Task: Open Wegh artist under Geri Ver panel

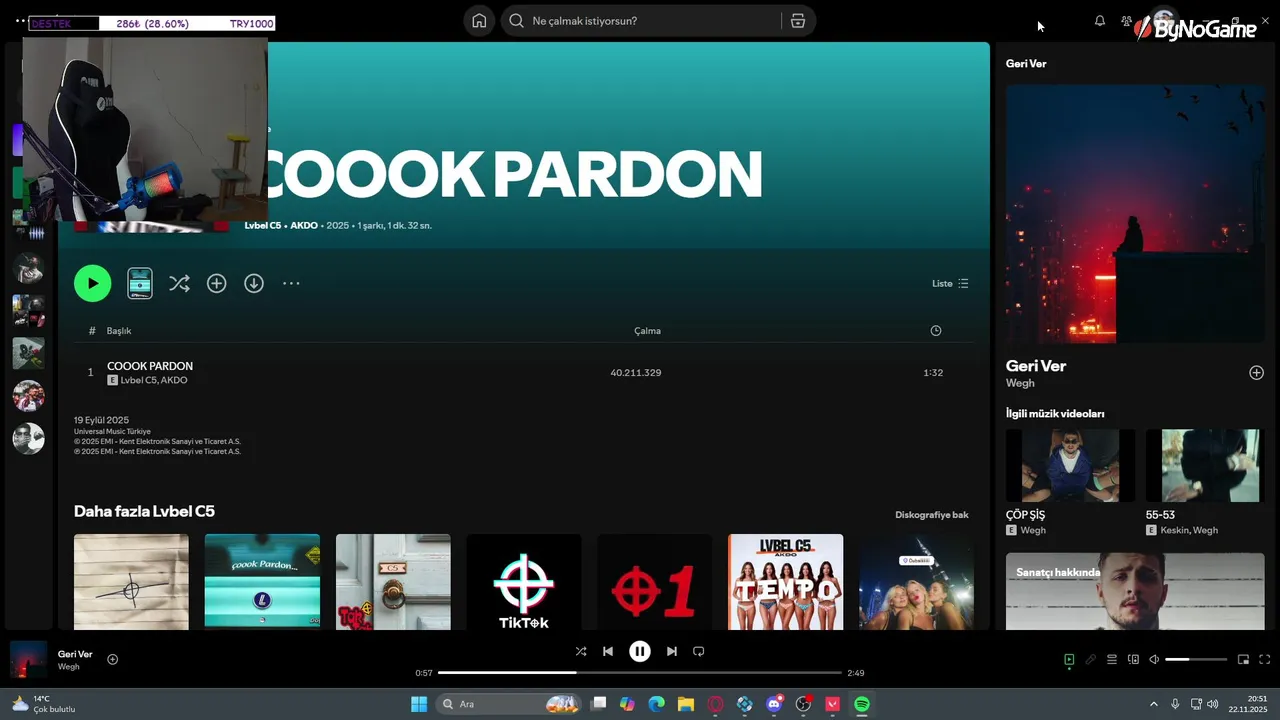Action: click(1020, 383)
